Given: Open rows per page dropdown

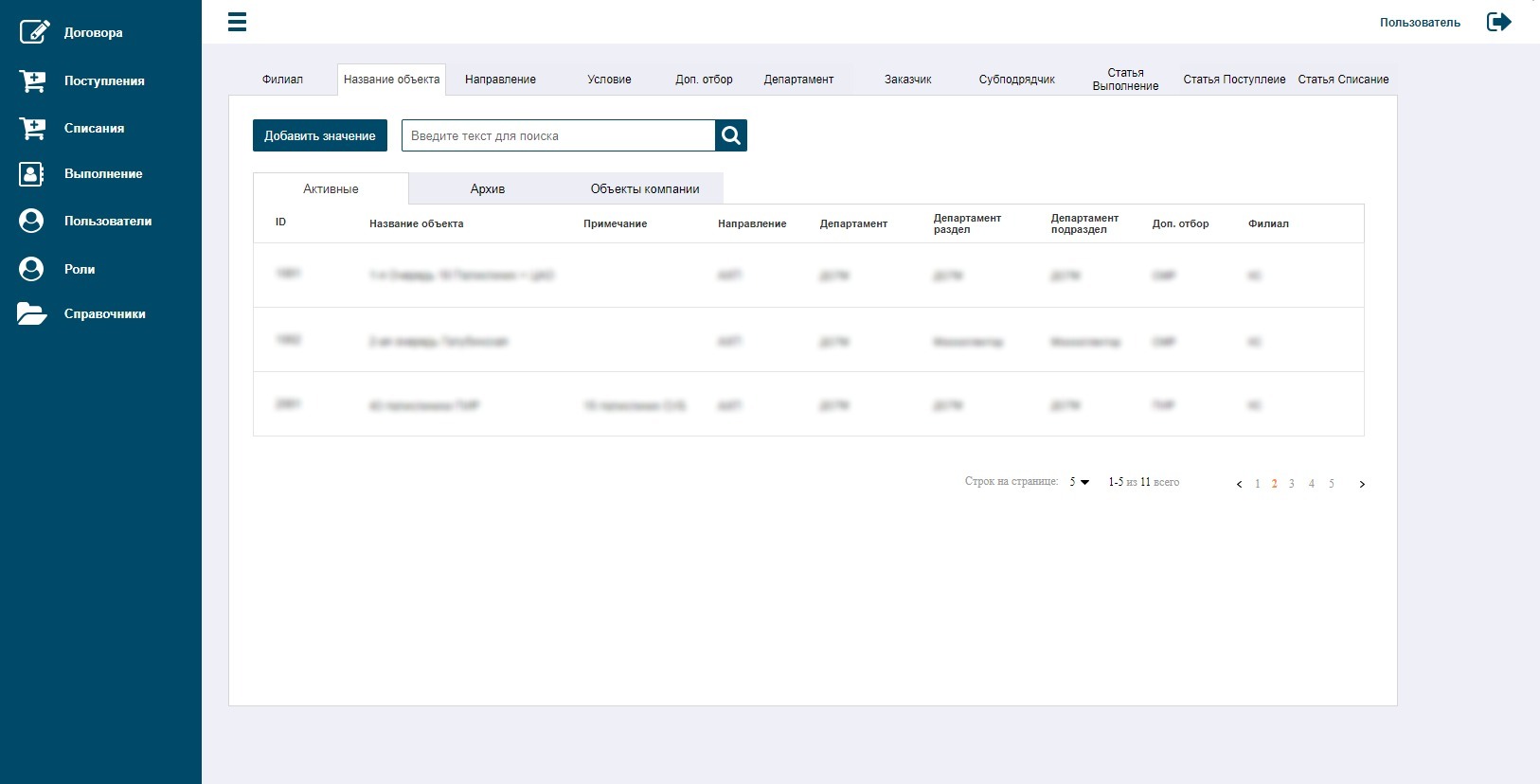Looking at the screenshot, I should point(1080,482).
